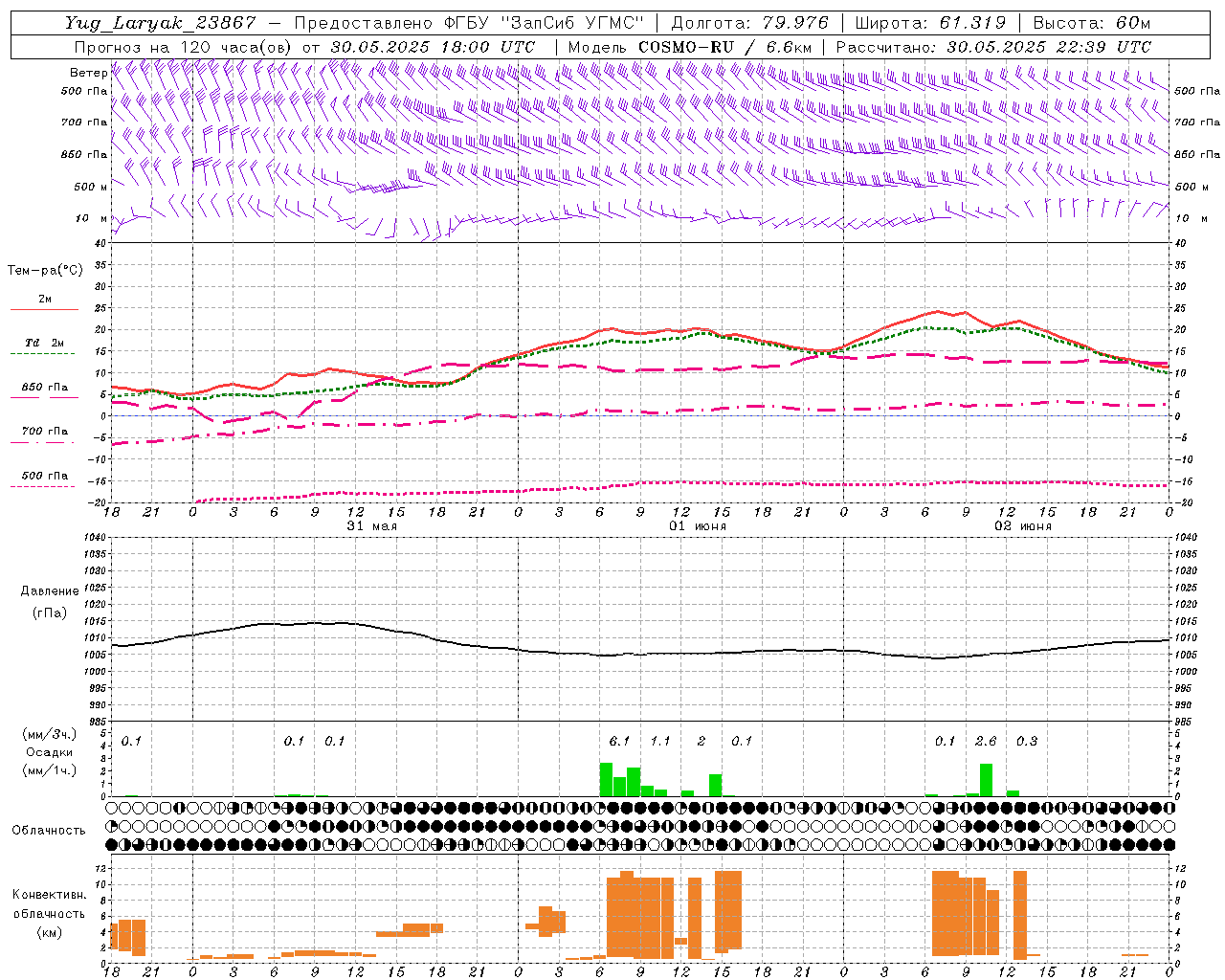1225x980 pixels.
Task: Click the Давление pressure panel label
Action: [x=50, y=591]
